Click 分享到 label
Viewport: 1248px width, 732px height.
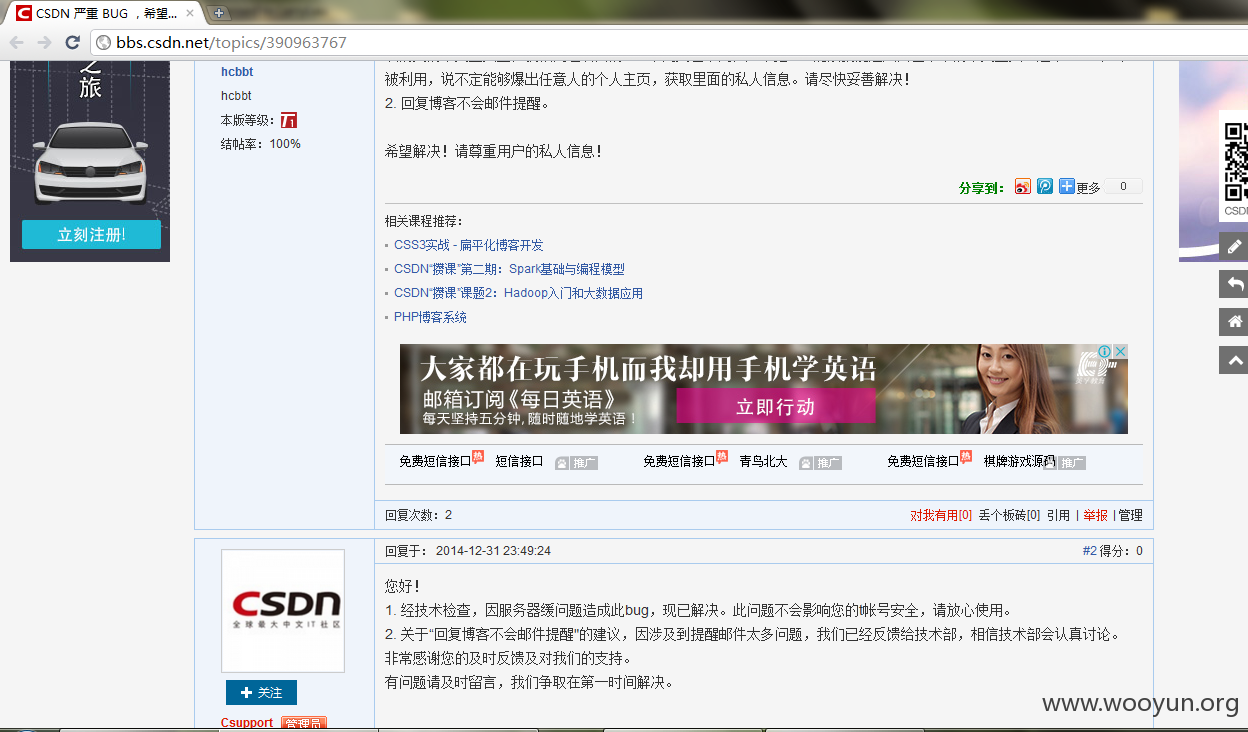point(982,187)
